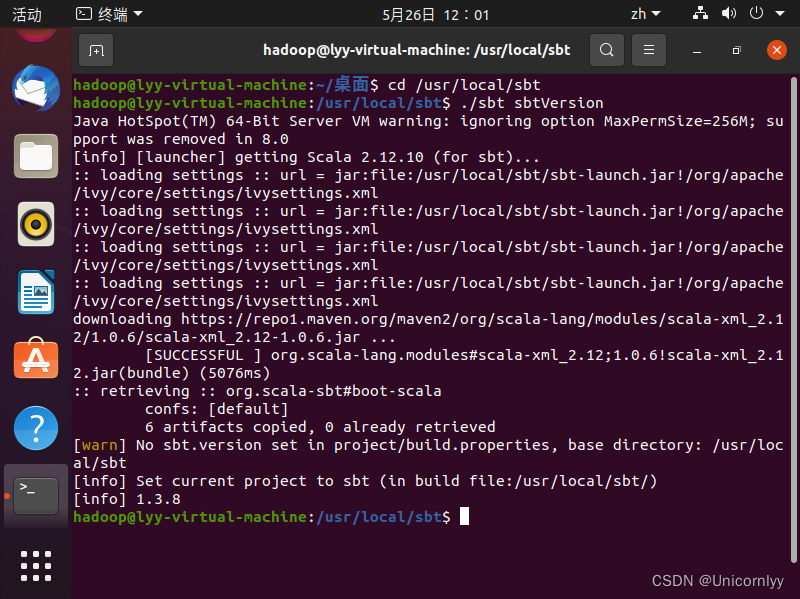Launch LibreOffice Writer from the dock

36,292
